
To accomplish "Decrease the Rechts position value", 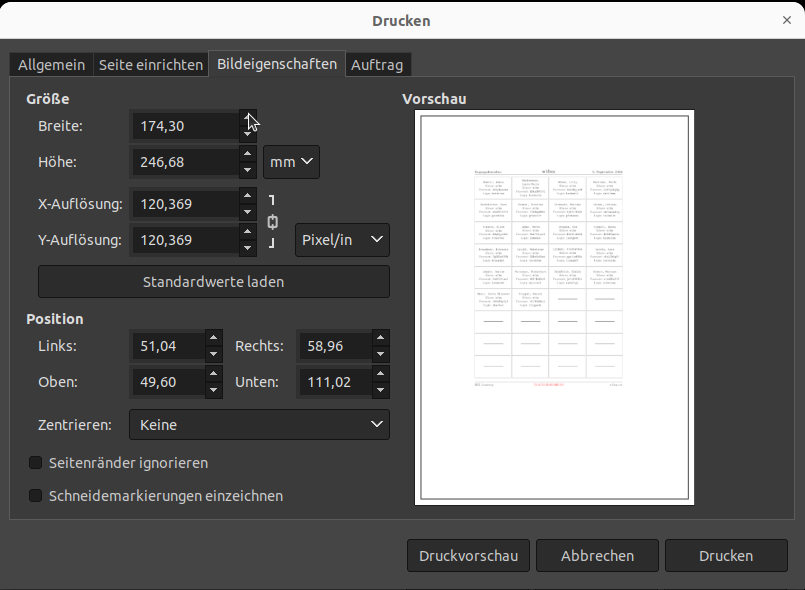I will coord(380,352).
